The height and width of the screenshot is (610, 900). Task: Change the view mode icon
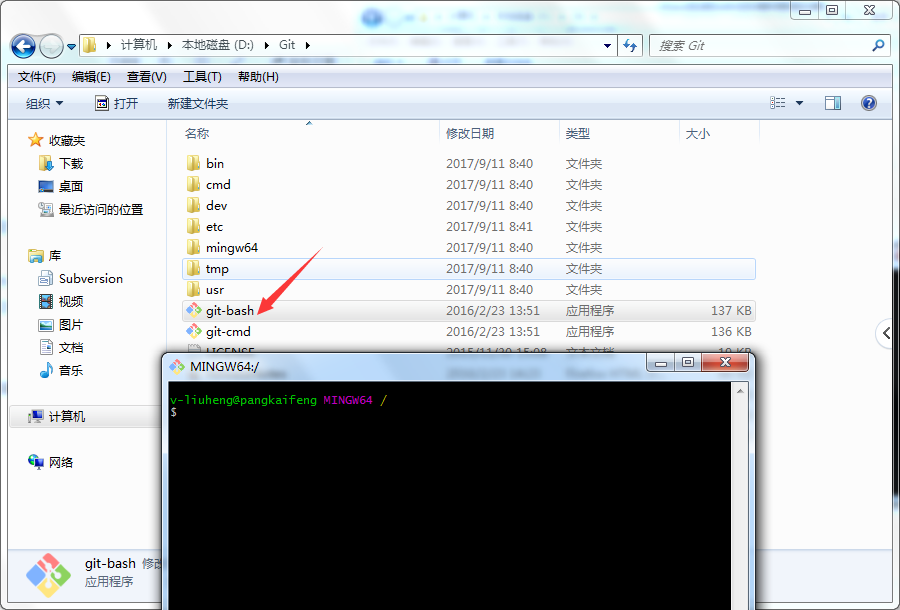[x=778, y=103]
